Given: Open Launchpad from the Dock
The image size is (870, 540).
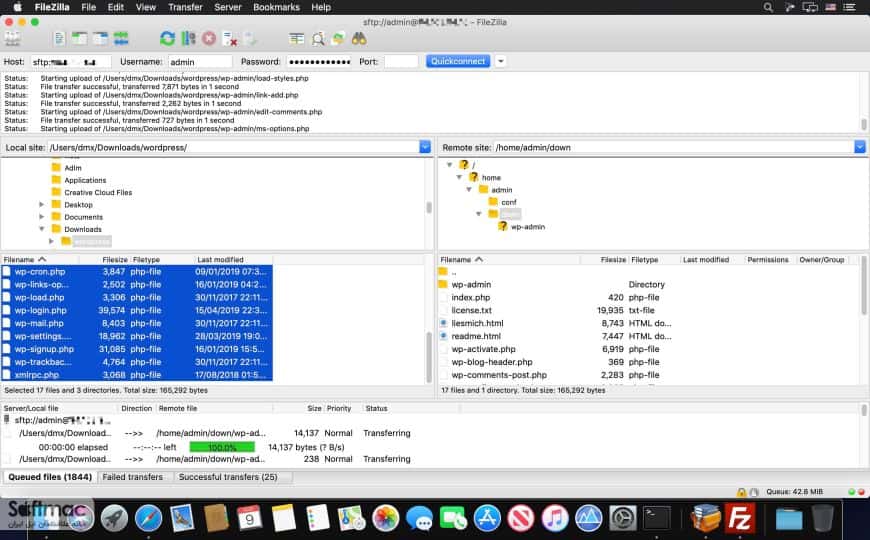Looking at the screenshot, I should 114,518.
